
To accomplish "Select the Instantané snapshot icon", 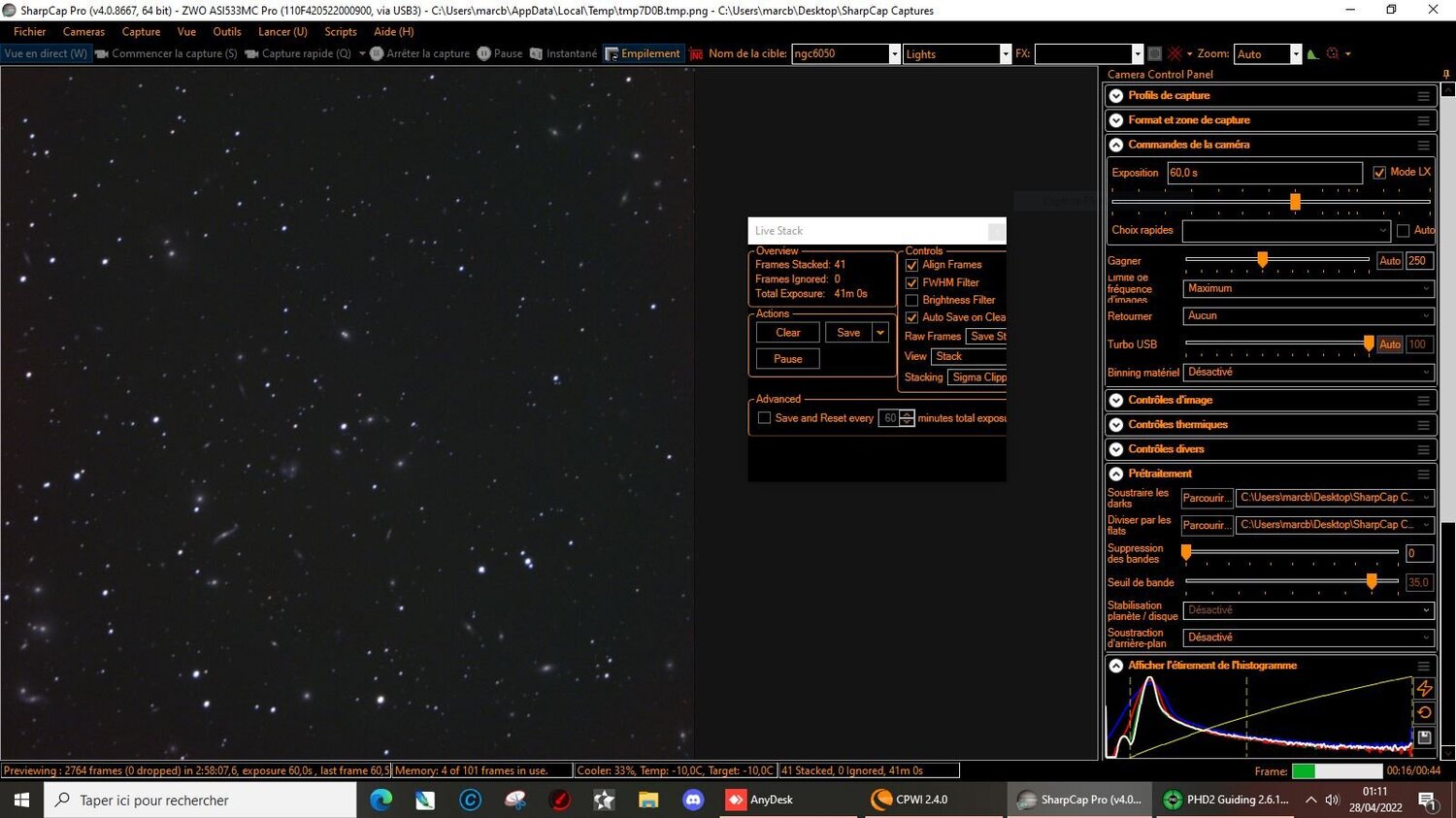I will click(x=536, y=53).
